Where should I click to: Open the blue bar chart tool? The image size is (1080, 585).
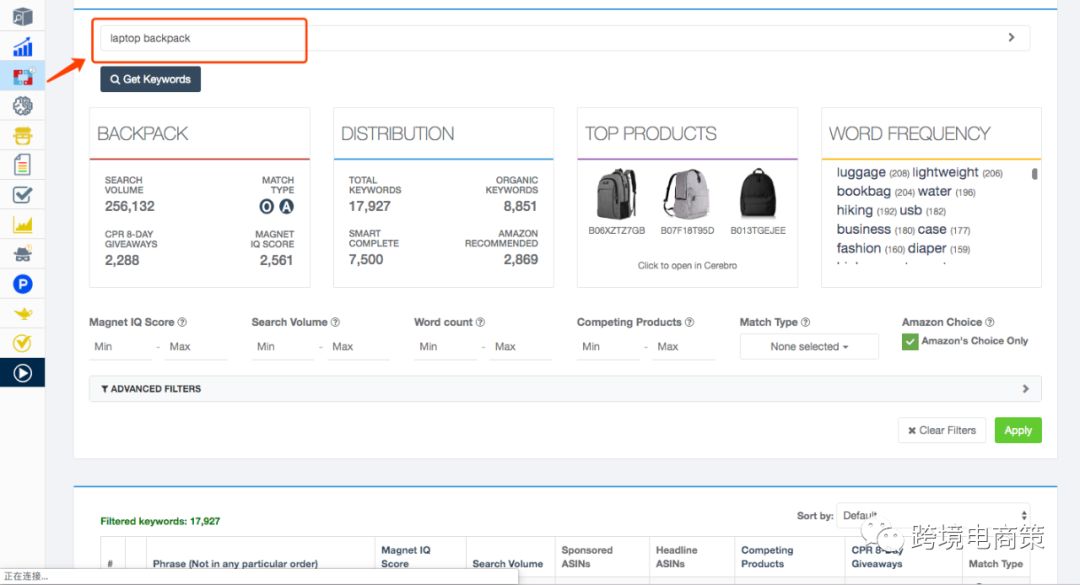[22, 47]
